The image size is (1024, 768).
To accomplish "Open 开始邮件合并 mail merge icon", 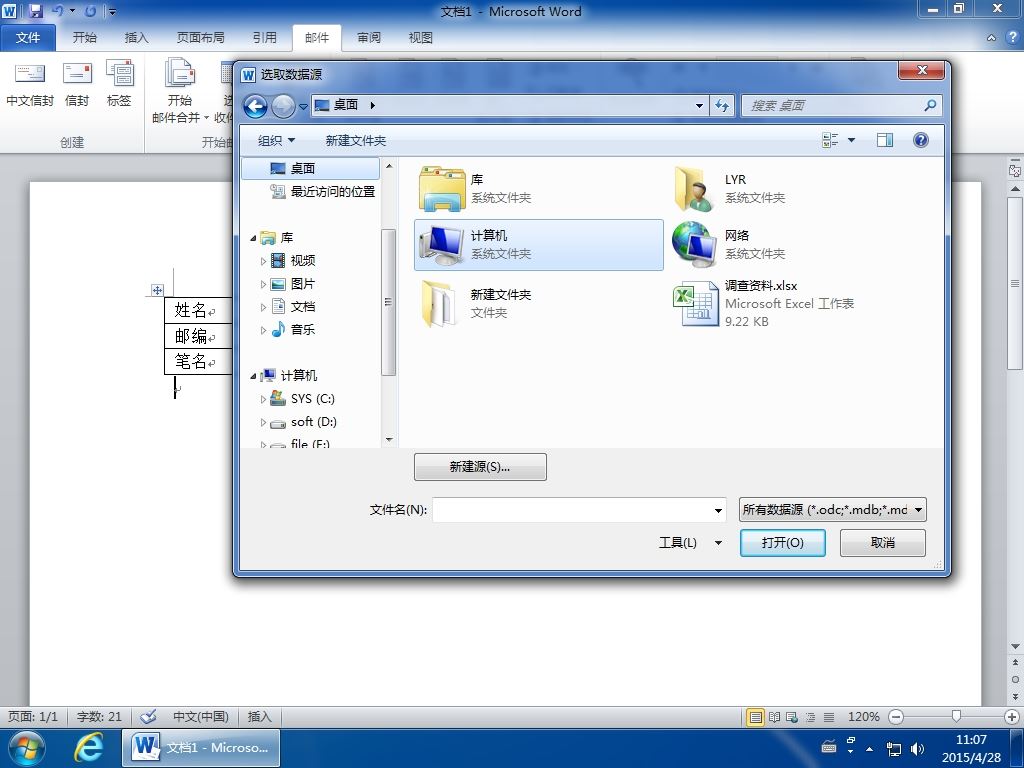I will tap(180, 72).
